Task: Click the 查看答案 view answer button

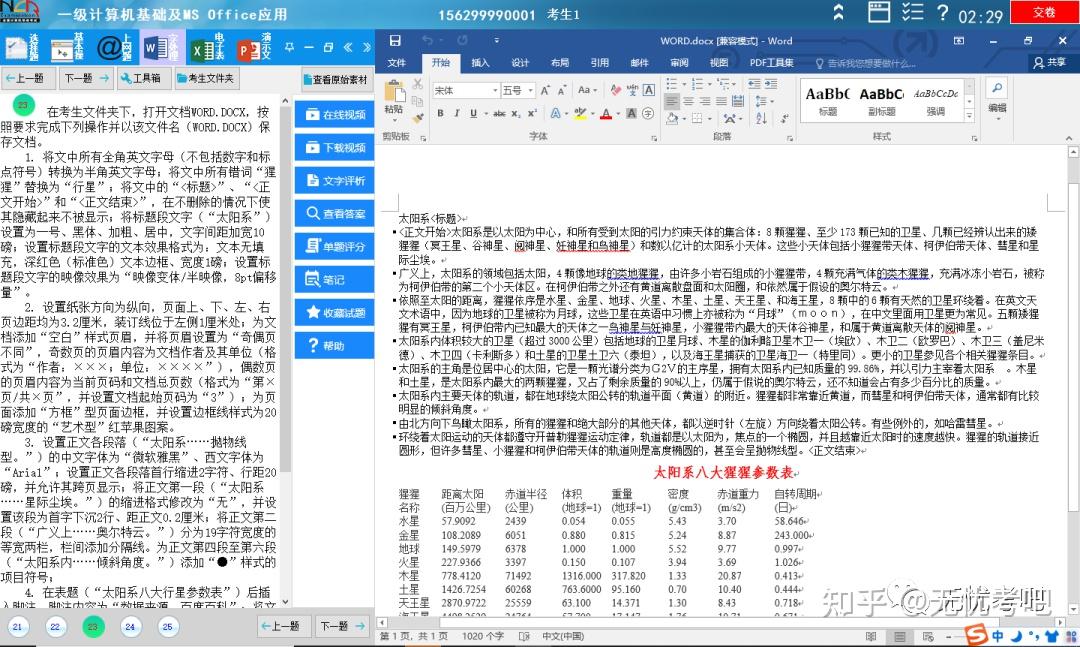Action: click(x=335, y=214)
